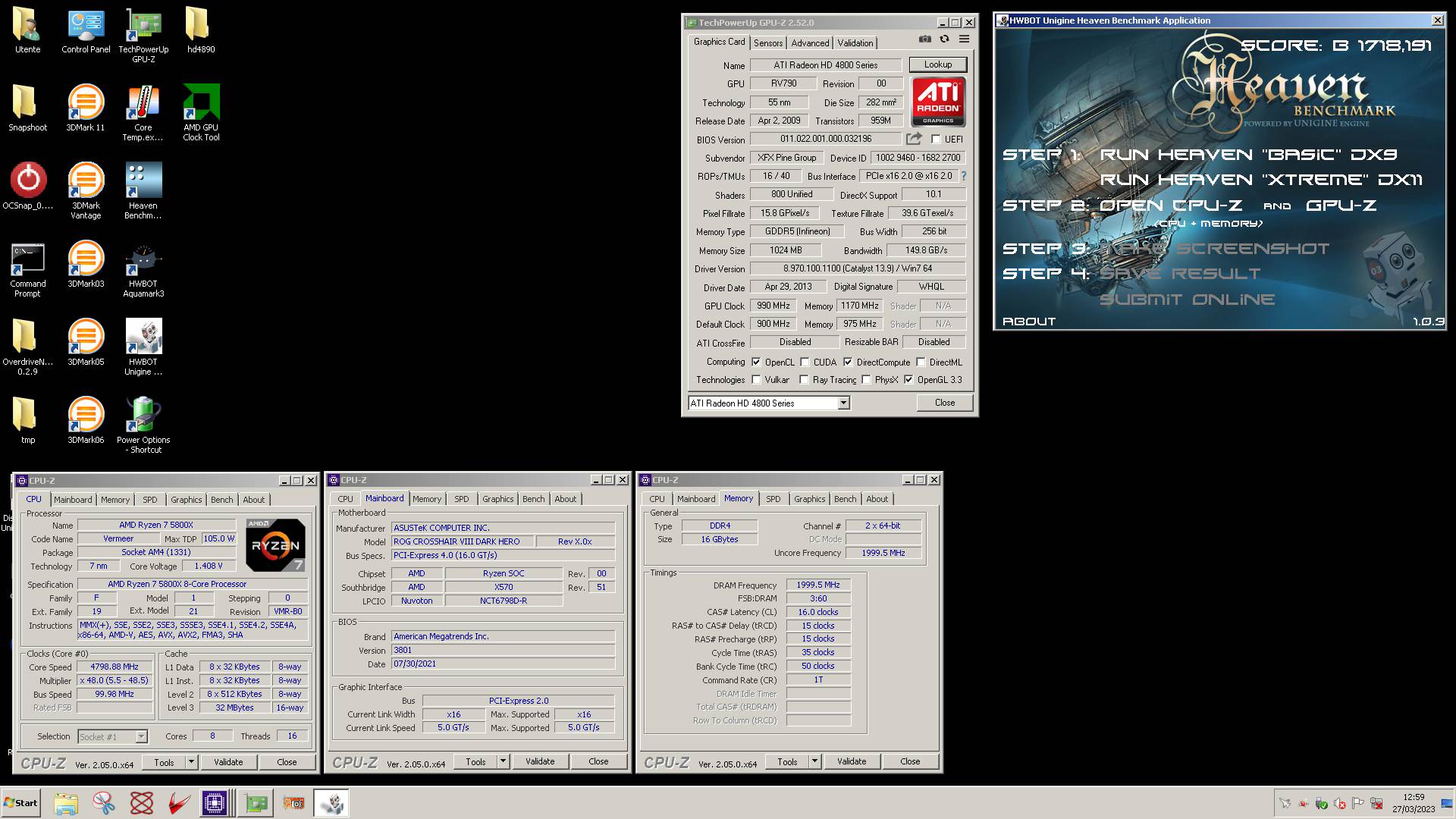Toggle the Vulkan checkbox

pyautogui.click(x=756, y=380)
